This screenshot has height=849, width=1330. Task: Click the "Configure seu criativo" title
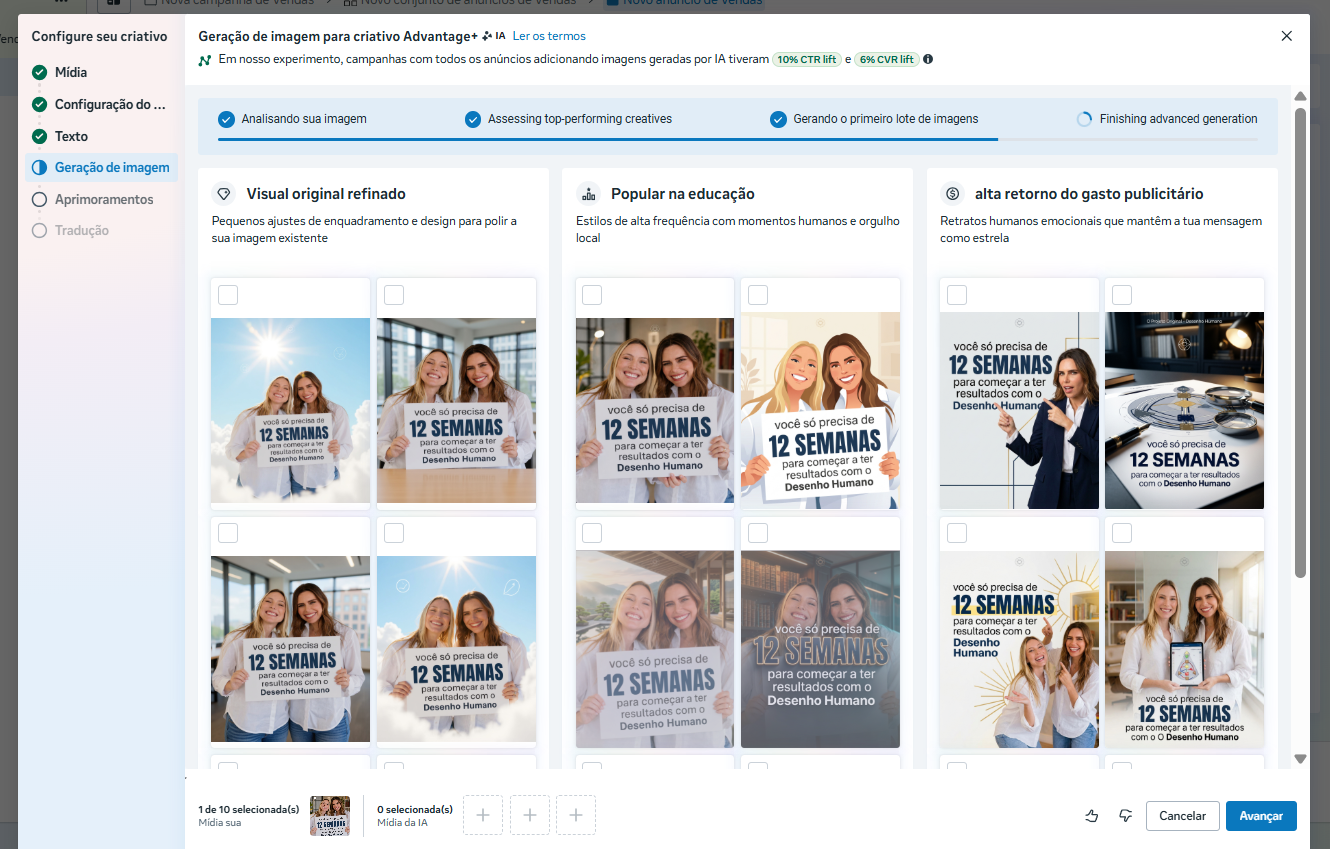[x=99, y=36]
